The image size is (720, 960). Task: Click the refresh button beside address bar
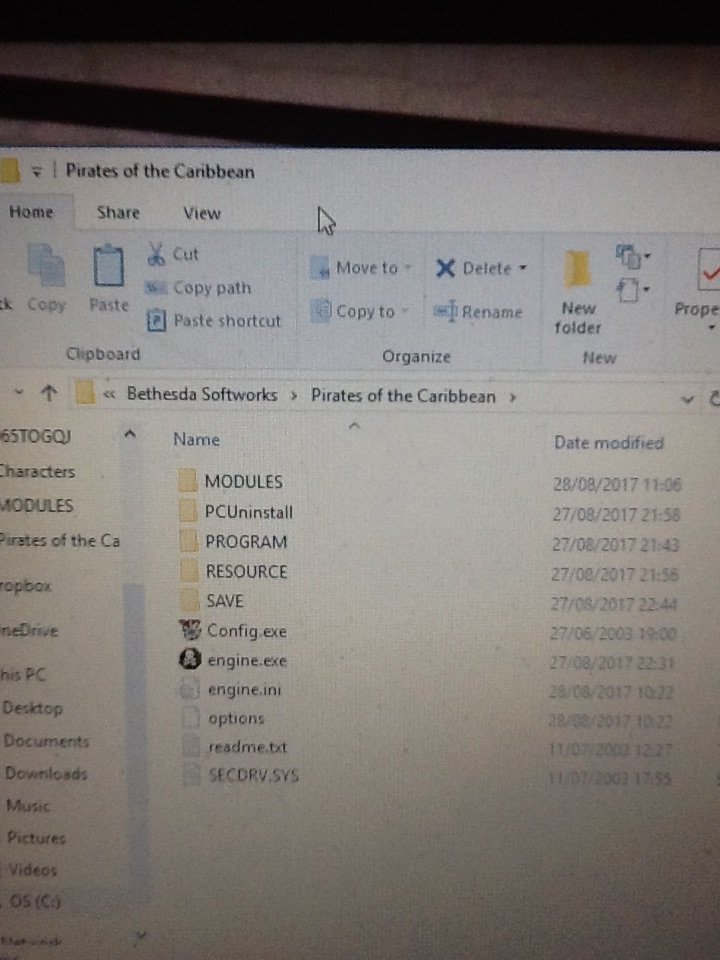(714, 398)
